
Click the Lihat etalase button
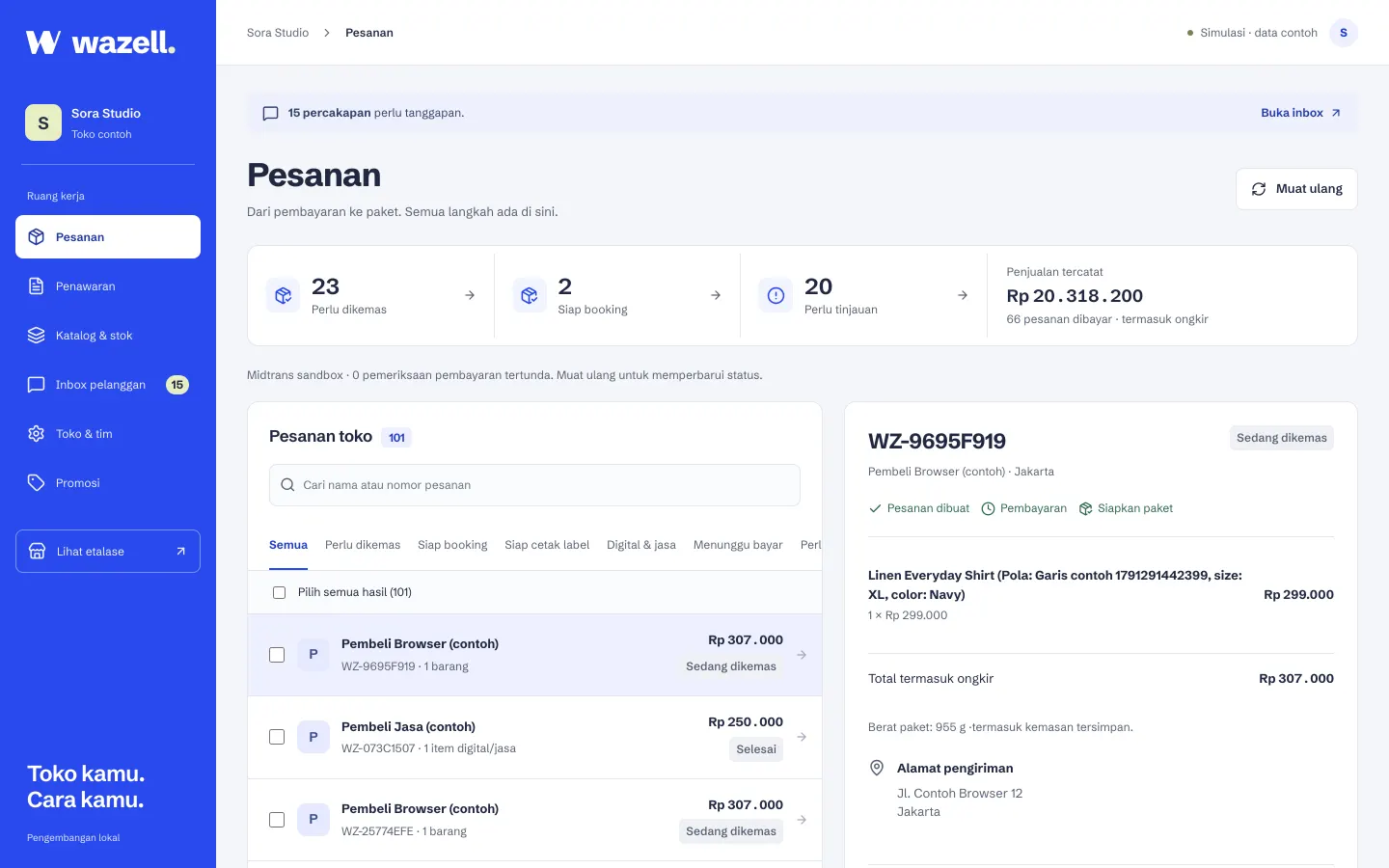pos(108,552)
